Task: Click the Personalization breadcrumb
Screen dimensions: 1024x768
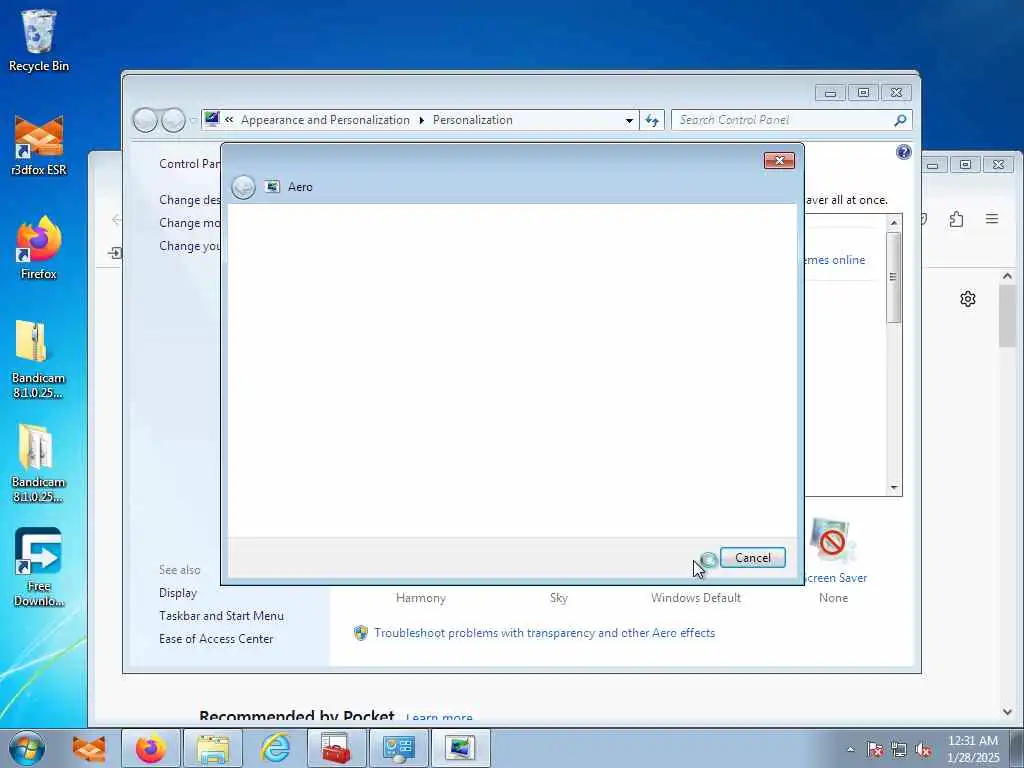Action: point(473,120)
